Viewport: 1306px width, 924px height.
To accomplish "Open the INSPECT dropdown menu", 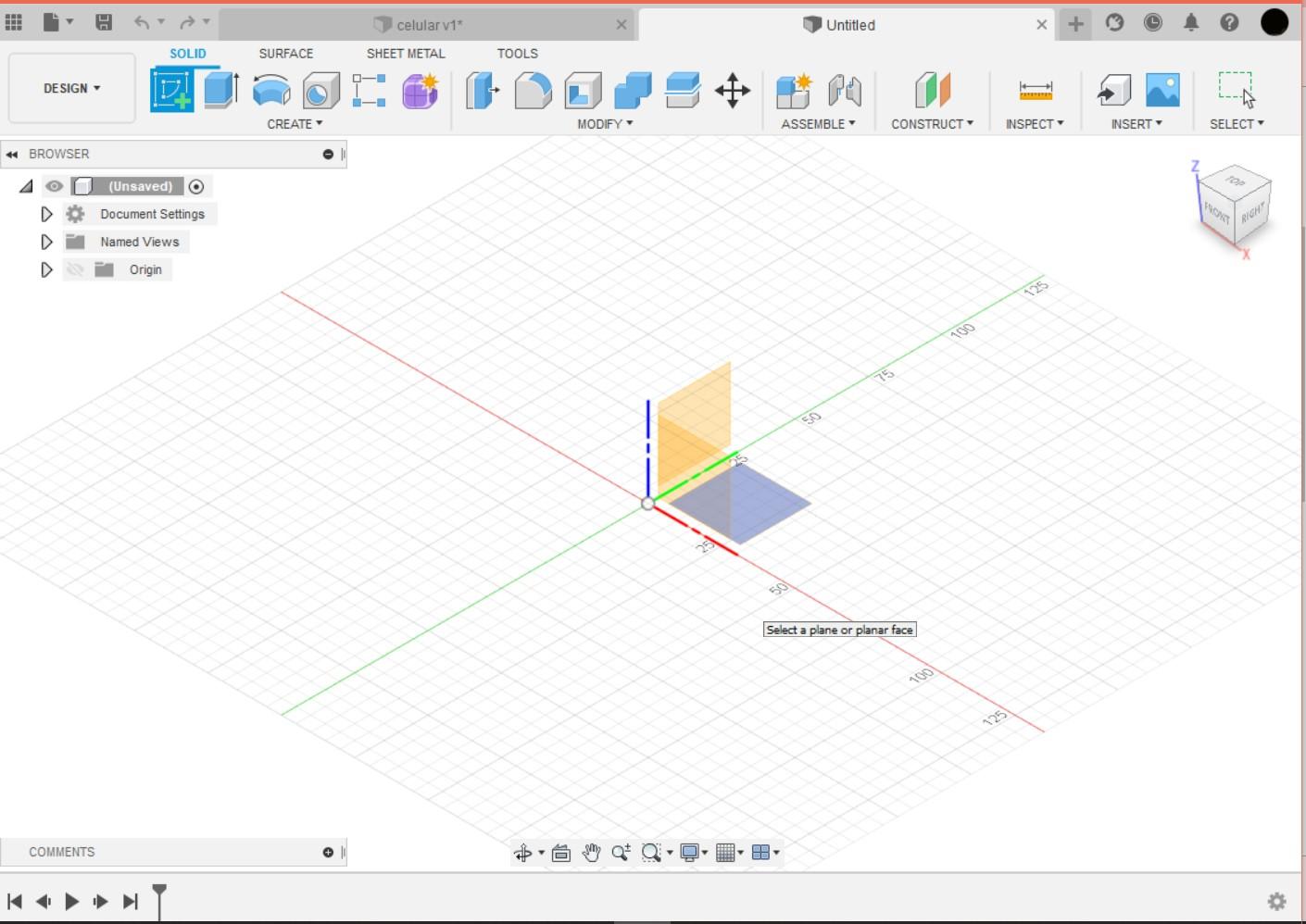I will click(x=1035, y=124).
